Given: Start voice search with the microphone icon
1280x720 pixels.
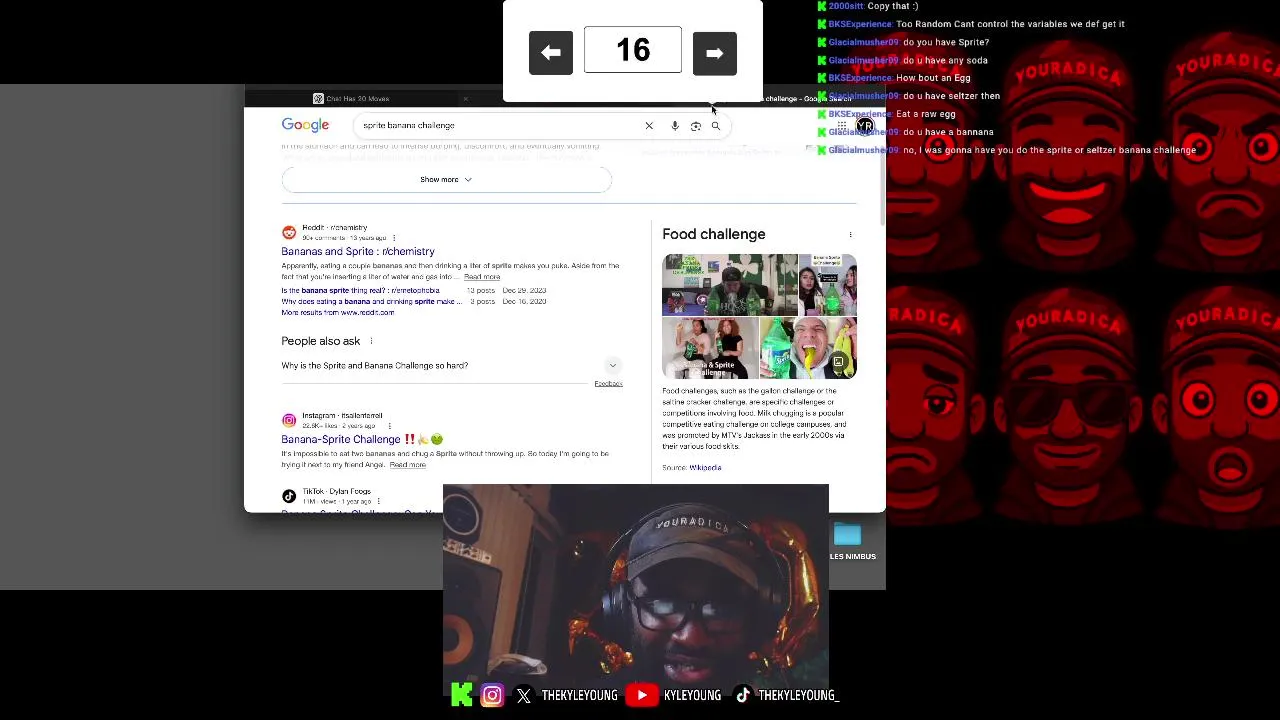Looking at the screenshot, I should [x=675, y=125].
